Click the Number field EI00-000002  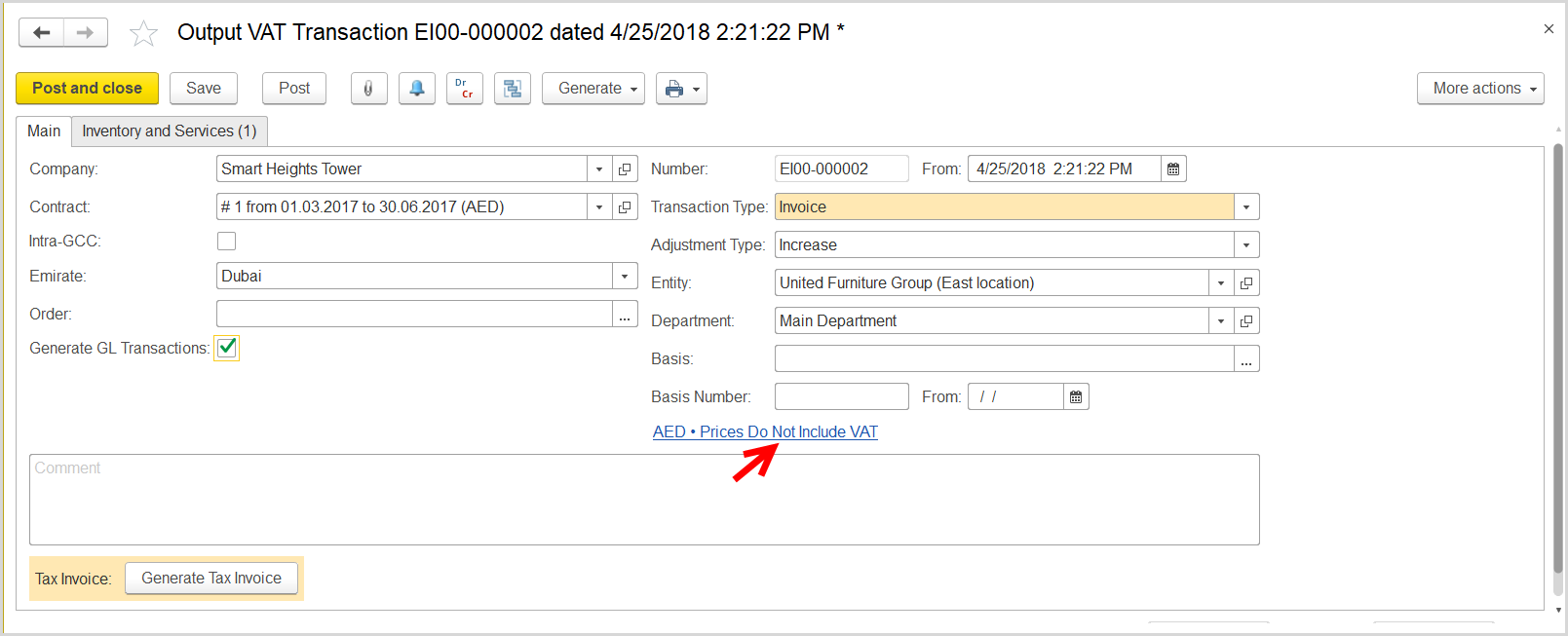click(842, 169)
